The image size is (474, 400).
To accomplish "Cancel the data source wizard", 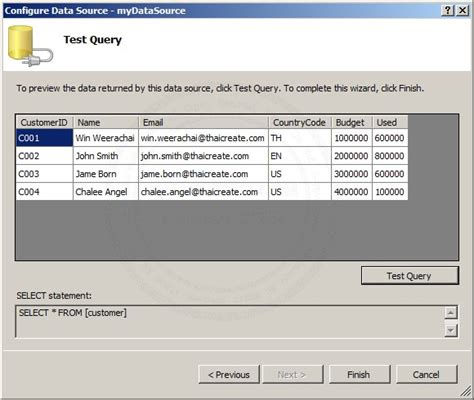I will point(426,374).
